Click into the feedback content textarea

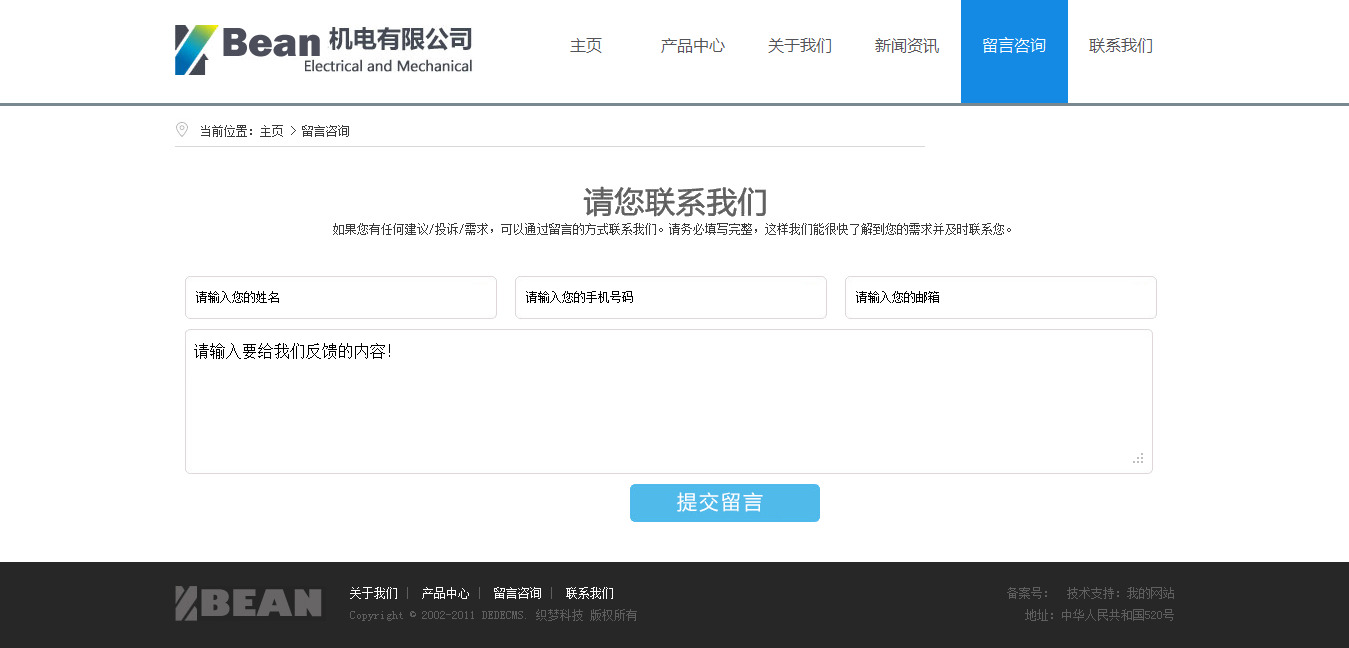pos(668,402)
